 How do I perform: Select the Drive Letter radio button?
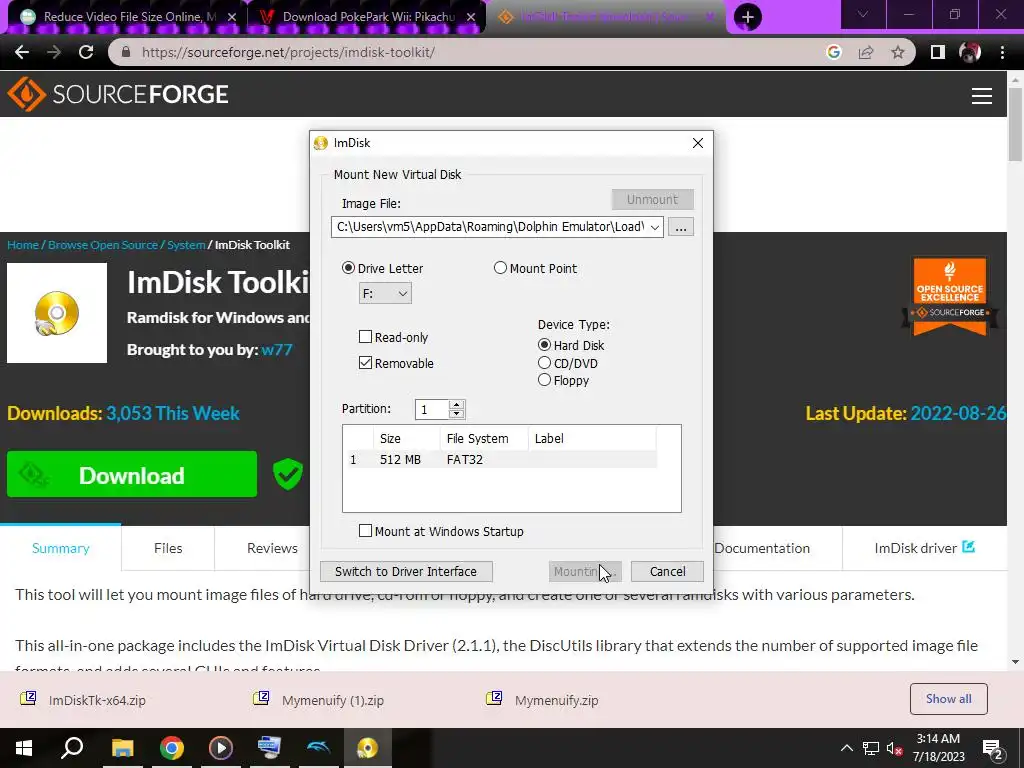pyautogui.click(x=348, y=268)
